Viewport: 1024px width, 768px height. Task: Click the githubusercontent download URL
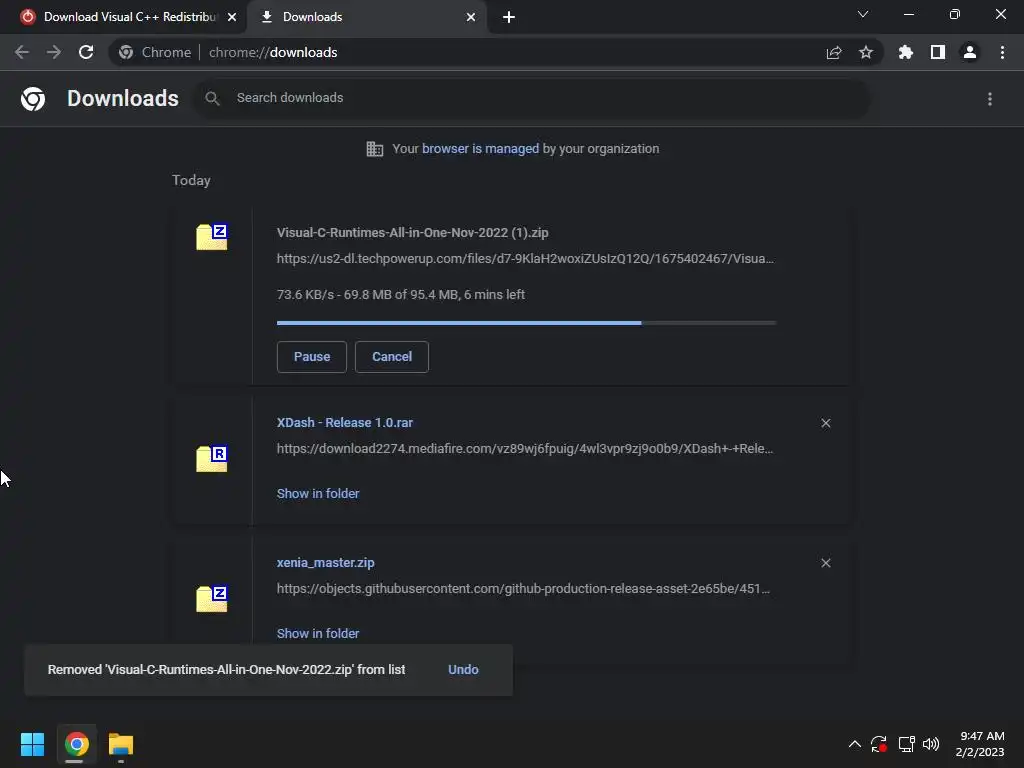point(523,588)
